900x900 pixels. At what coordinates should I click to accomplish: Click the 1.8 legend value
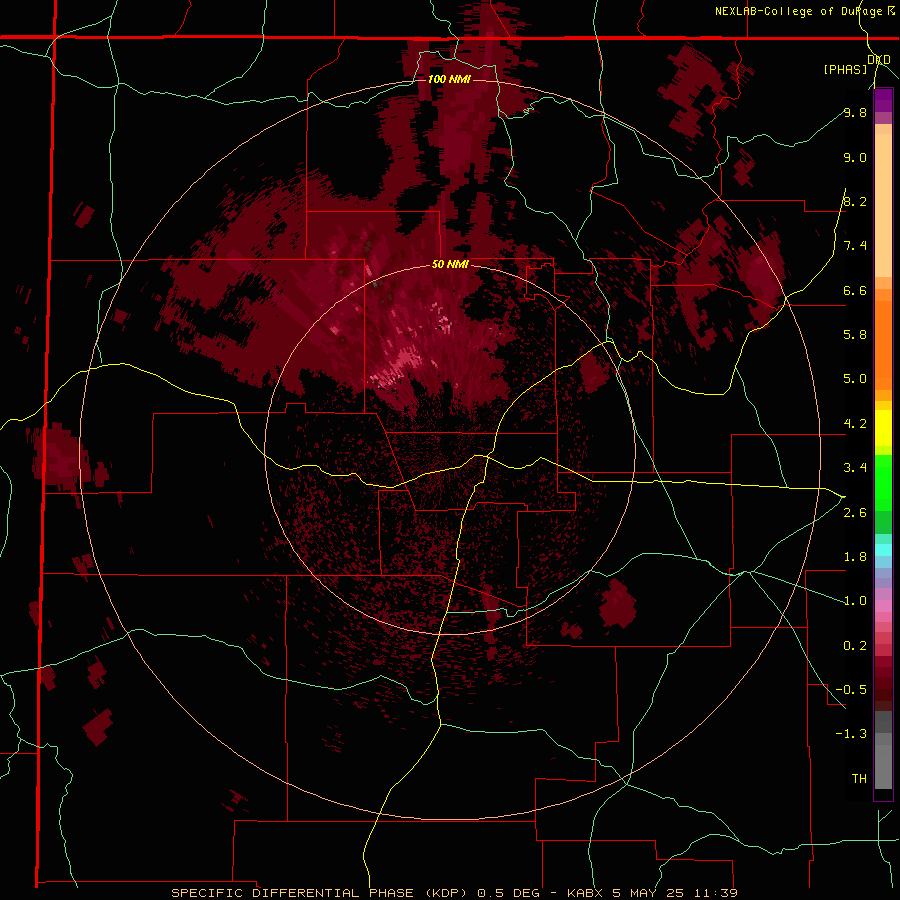[855, 557]
